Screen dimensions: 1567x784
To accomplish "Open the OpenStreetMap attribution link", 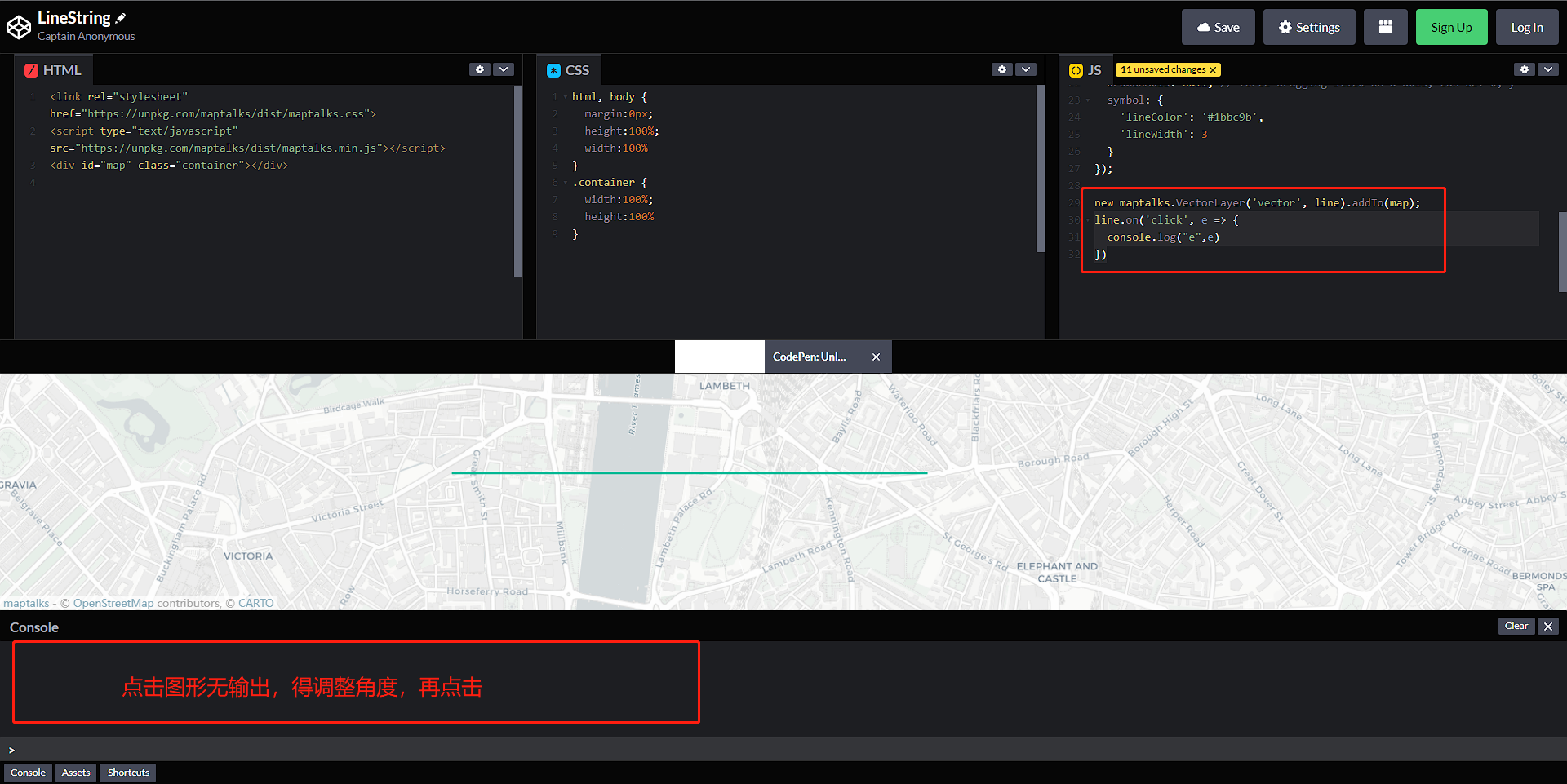I will point(113,603).
